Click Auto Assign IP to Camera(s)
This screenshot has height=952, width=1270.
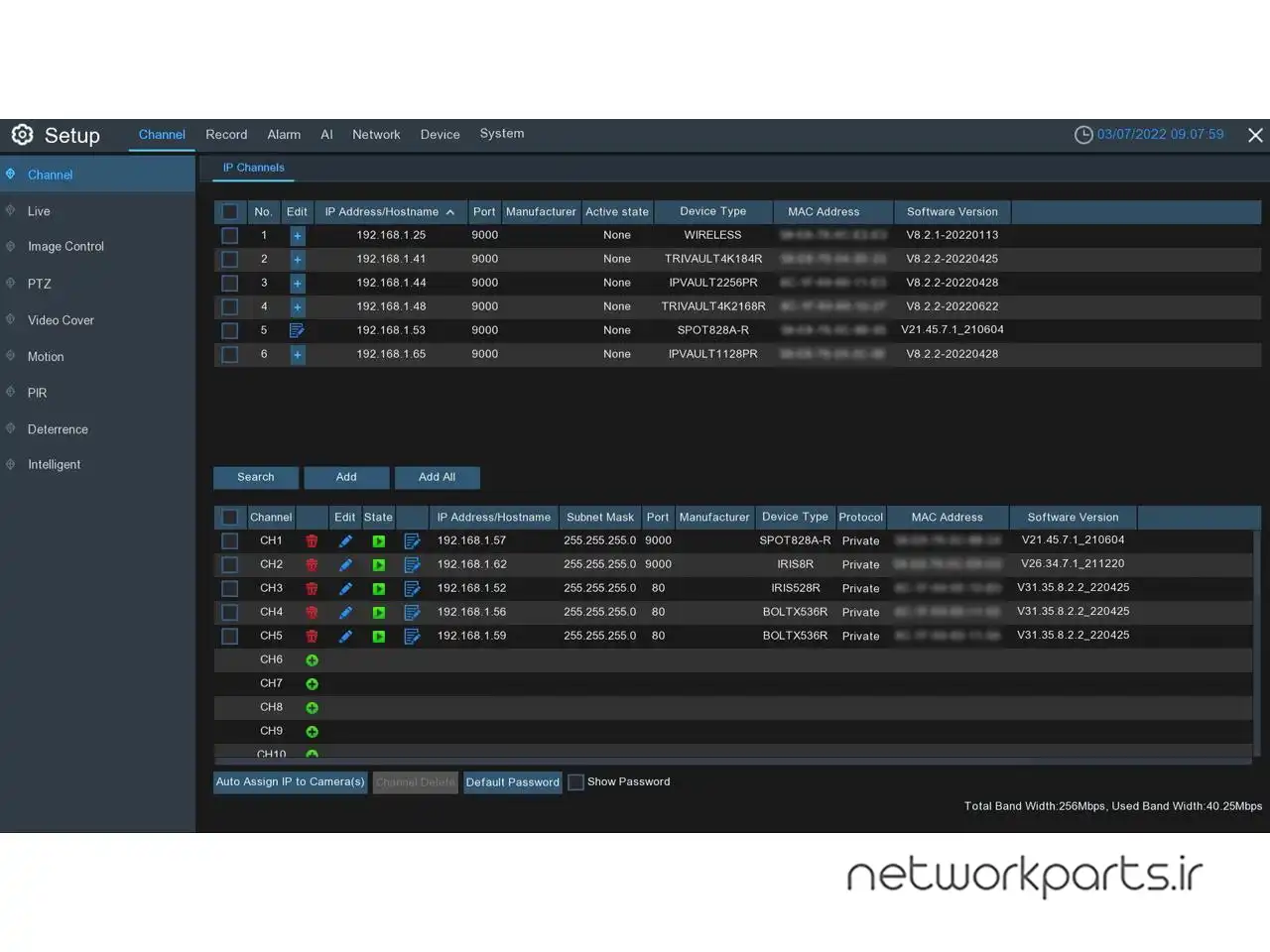pyautogui.click(x=291, y=782)
